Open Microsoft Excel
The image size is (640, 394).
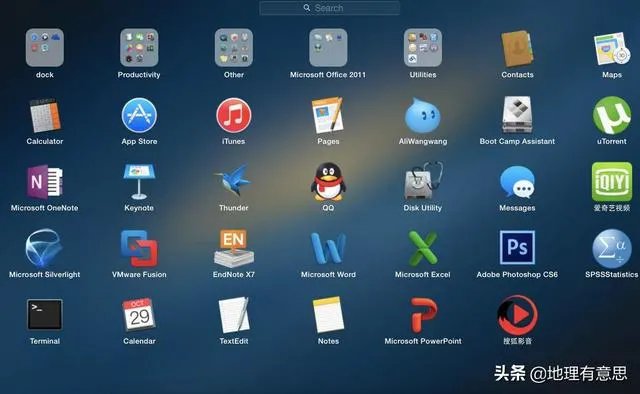pos(423,248)
